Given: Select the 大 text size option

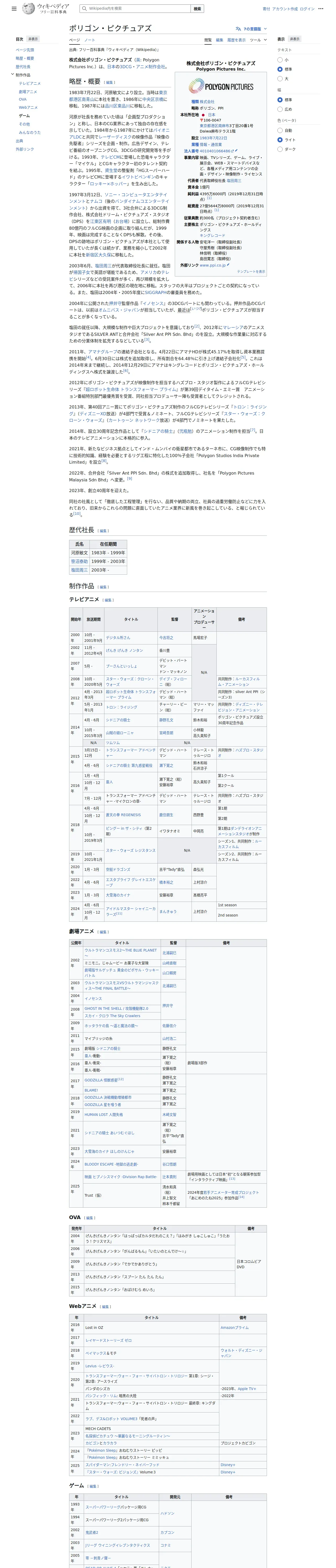Looking at the screenshot, I should point(280,78).
